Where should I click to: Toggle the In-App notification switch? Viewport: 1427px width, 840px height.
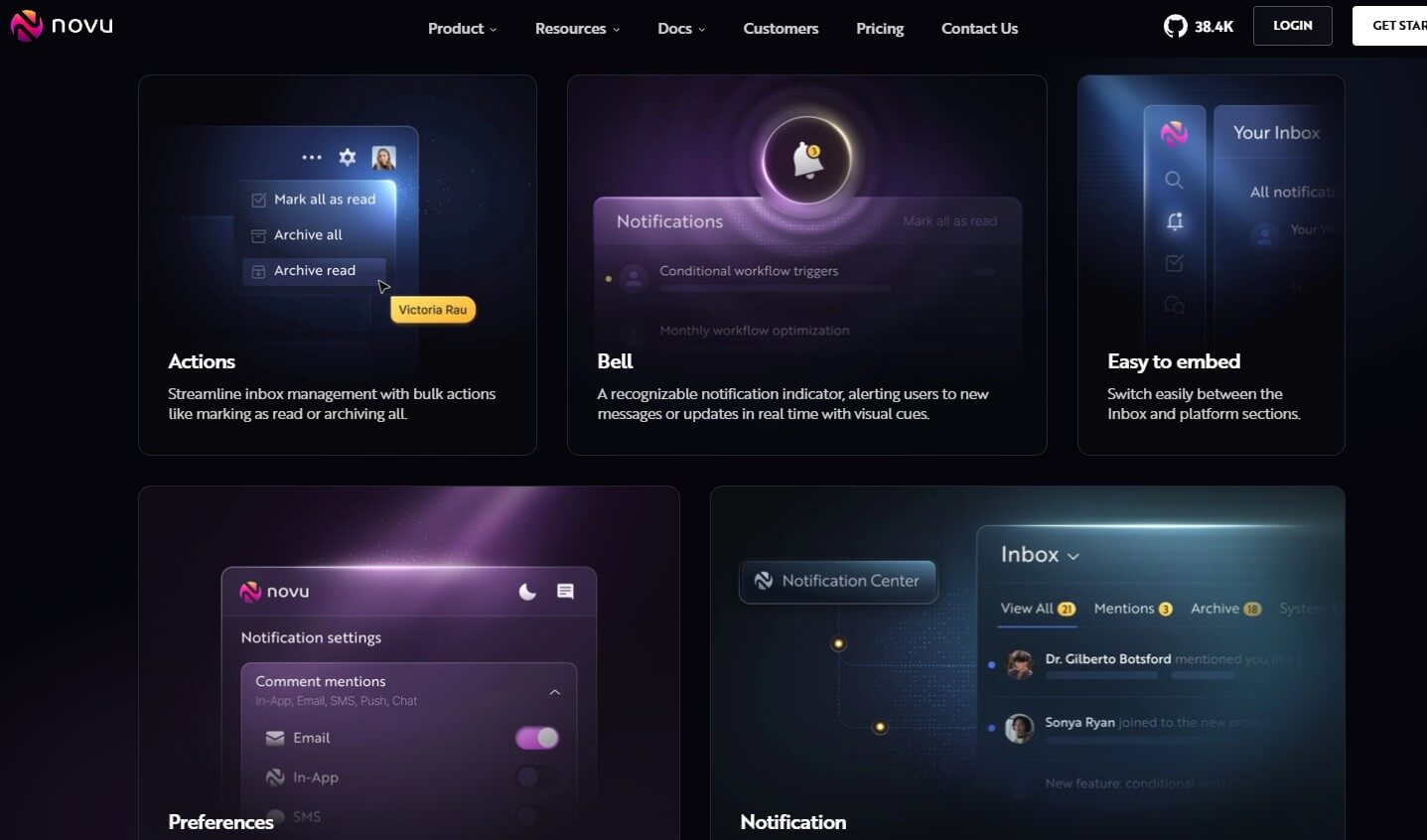[537, 777]
